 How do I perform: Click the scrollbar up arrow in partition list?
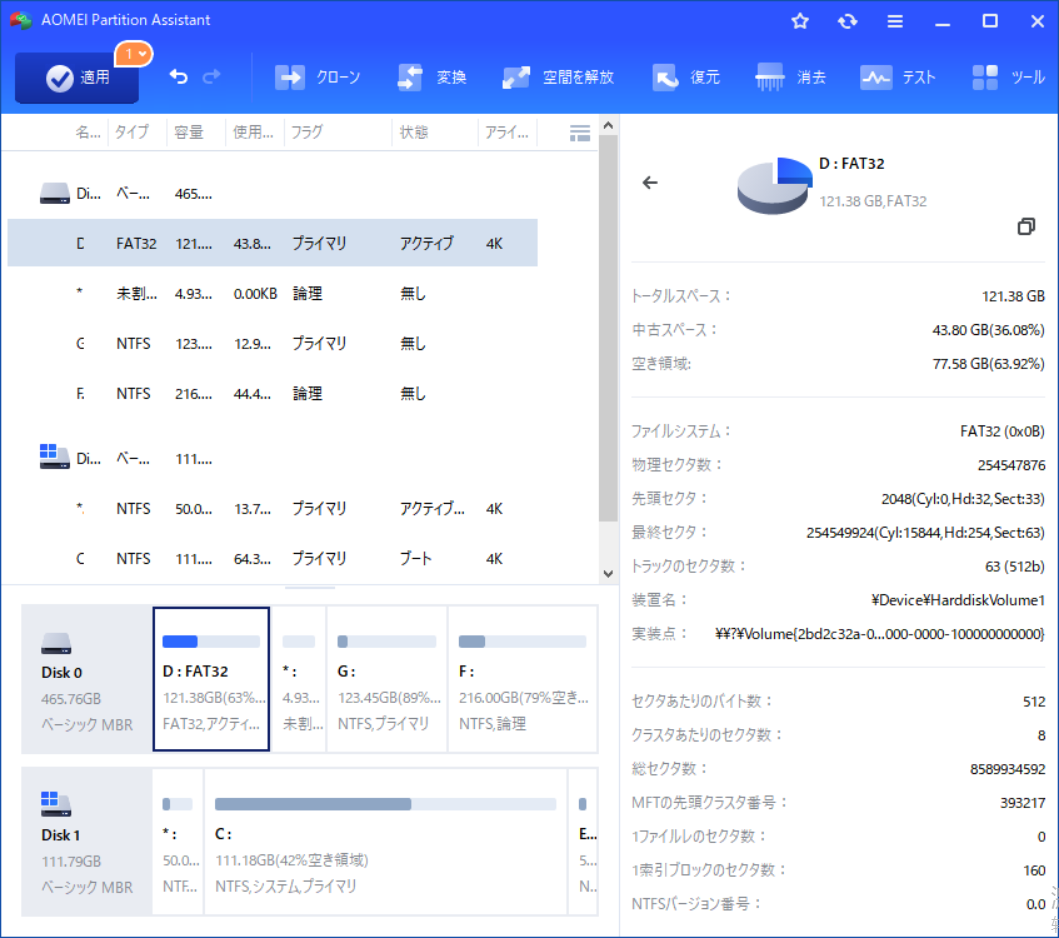(608, 126)
